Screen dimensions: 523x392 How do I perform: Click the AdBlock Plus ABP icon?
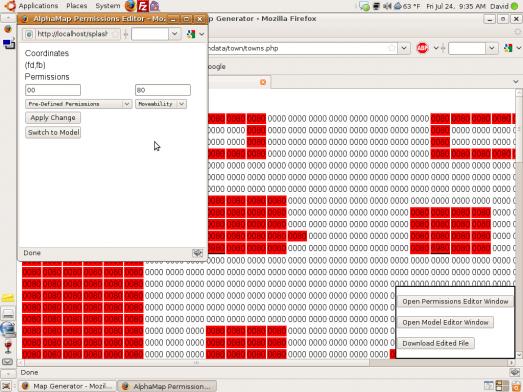click(422, 48)
